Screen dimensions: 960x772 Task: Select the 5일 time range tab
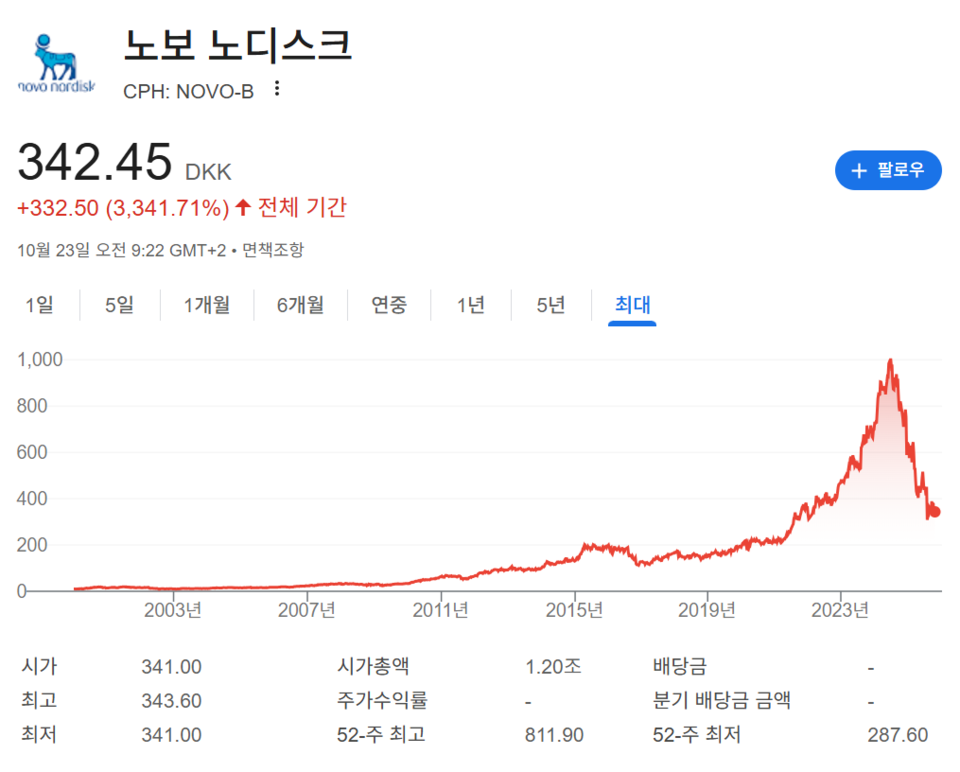coord(119,305)
